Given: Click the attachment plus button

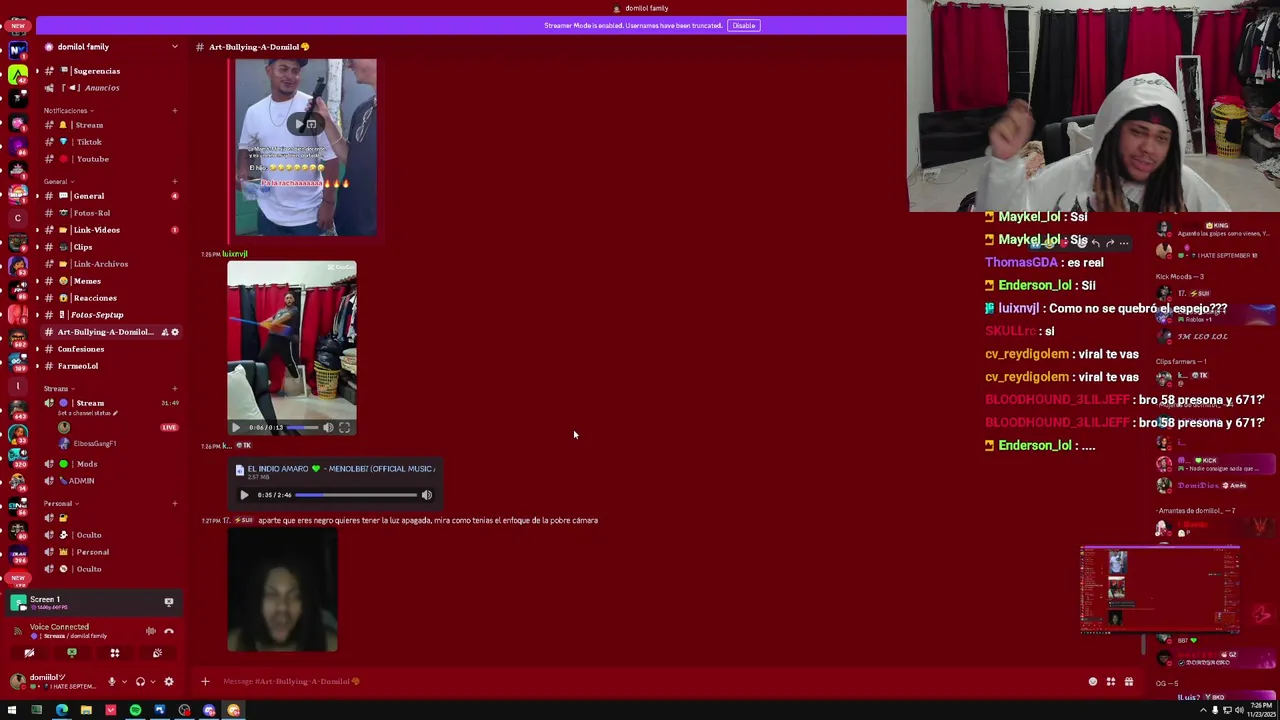Looking at the screenshot, I should tap(205, 682).
